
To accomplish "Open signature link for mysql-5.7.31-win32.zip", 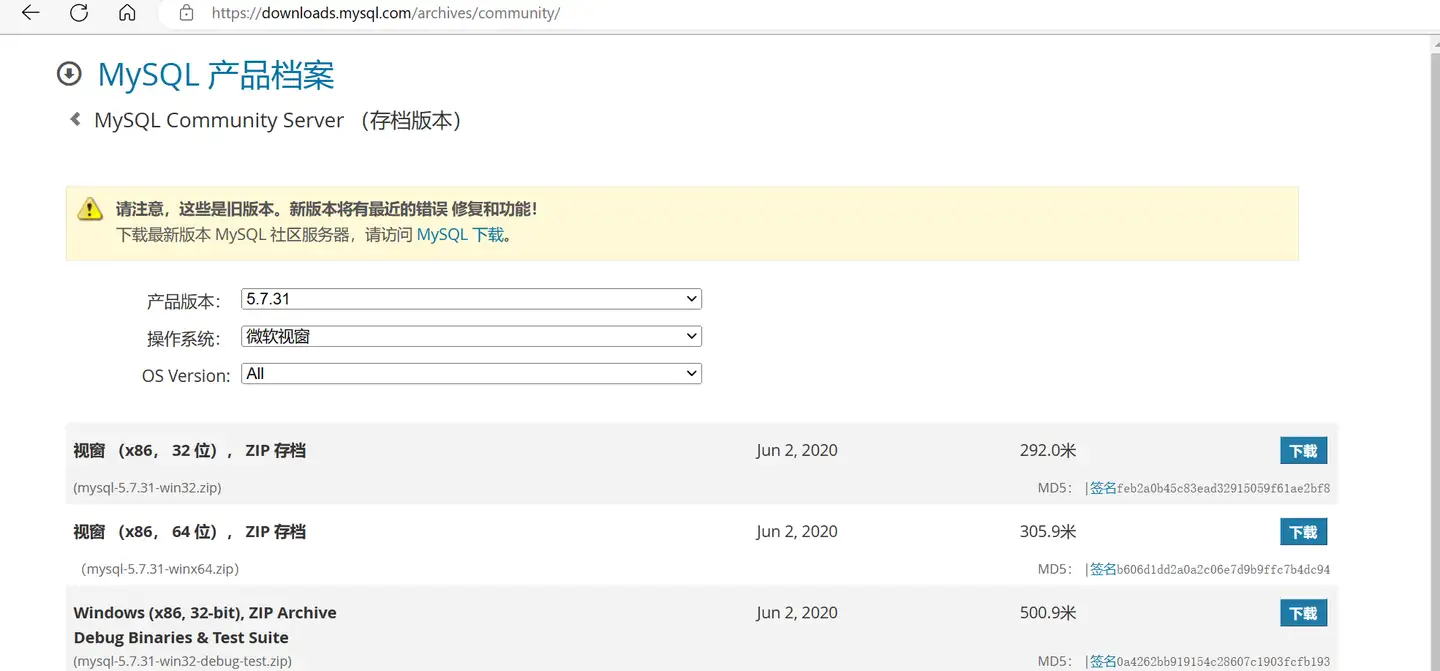I will [x=1103, y=488].
